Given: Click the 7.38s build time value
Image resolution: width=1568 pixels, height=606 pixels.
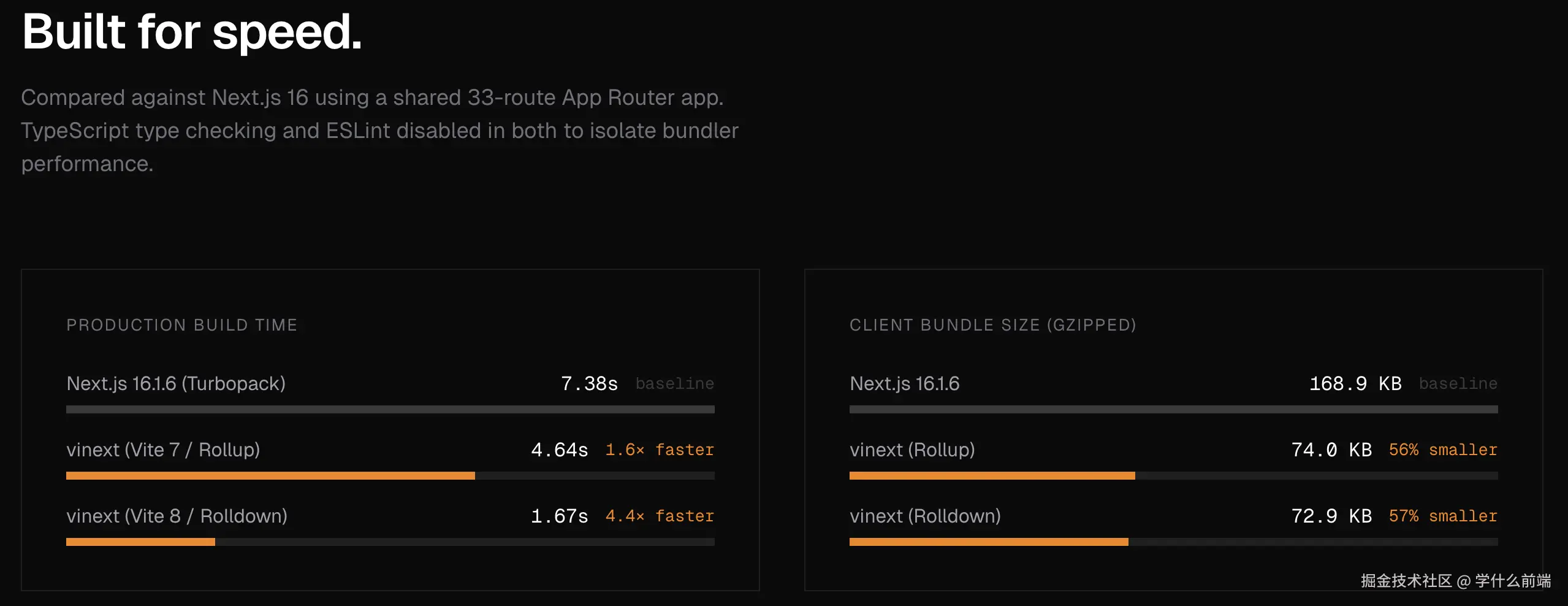Looking at the screenshot, I should (x=589, y=383).
